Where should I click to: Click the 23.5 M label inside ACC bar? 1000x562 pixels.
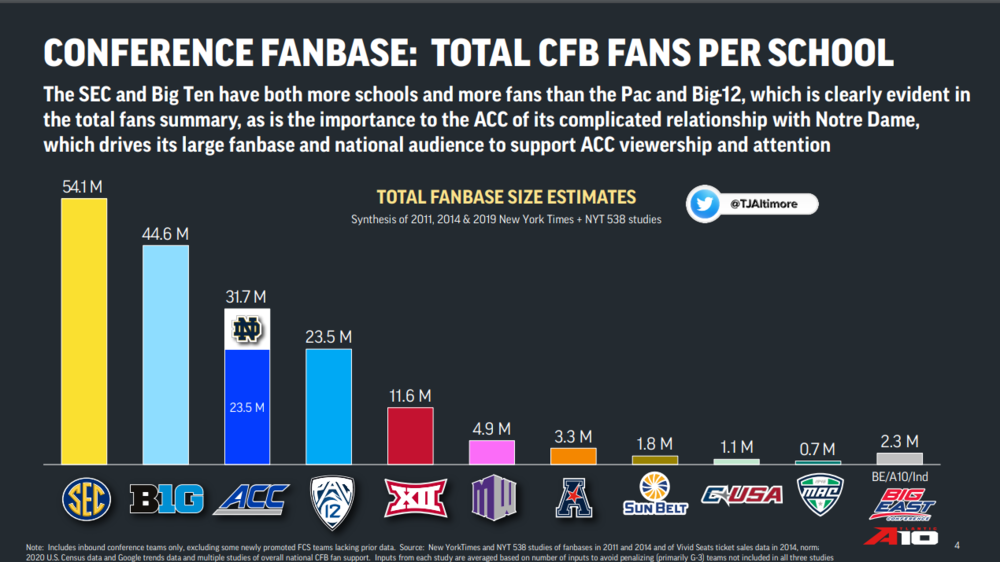246,407
